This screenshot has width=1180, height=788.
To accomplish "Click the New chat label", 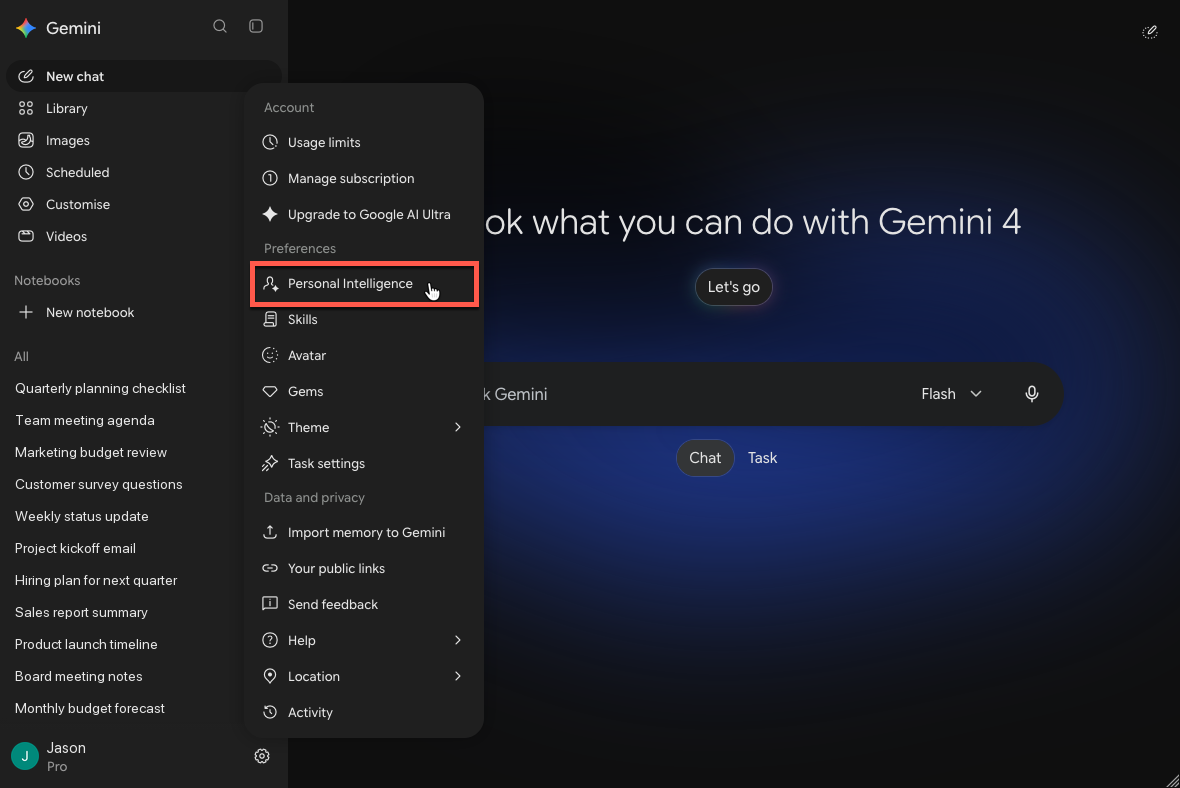I will click(75, 76).
